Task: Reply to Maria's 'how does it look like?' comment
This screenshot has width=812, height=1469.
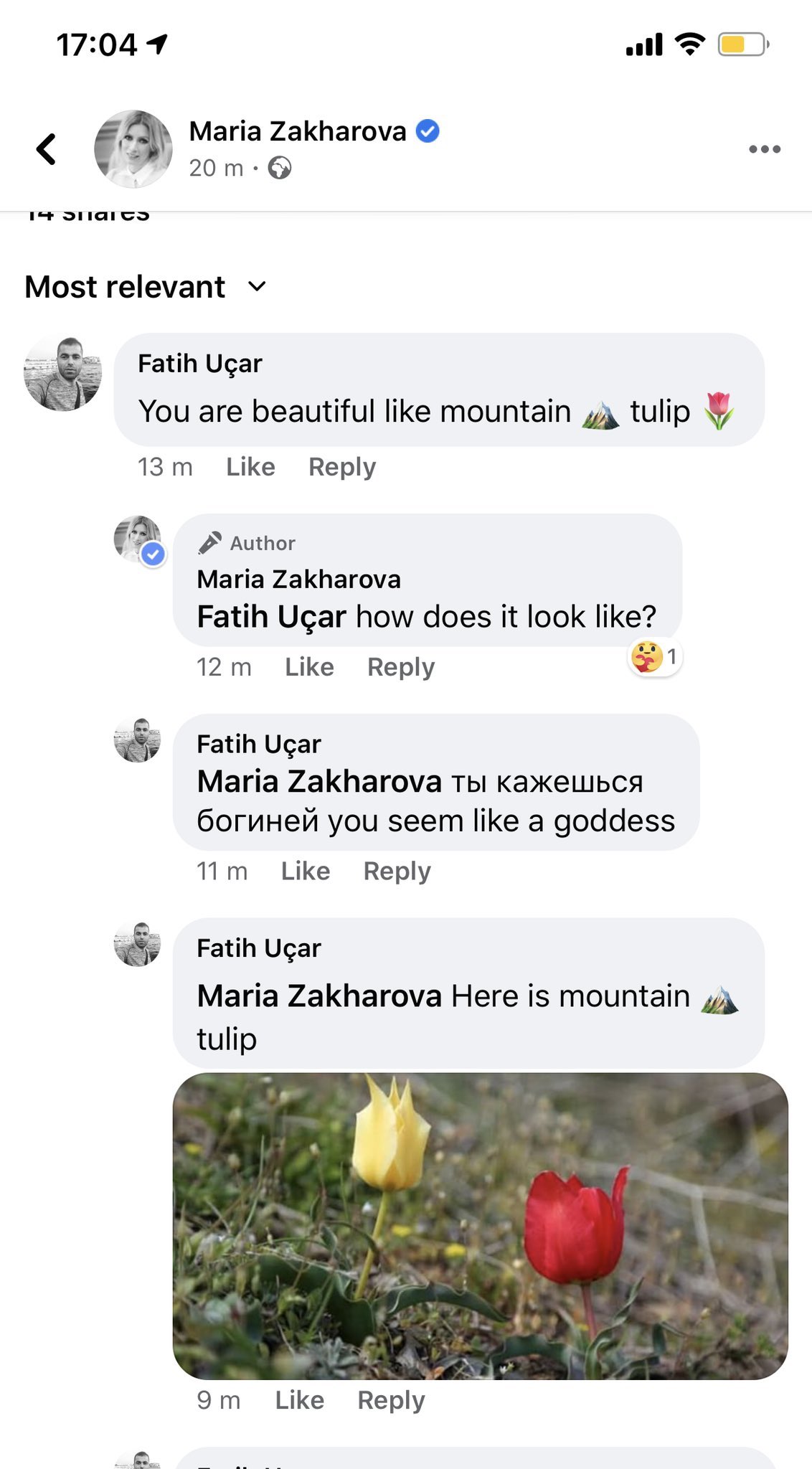Action: pos(401,667)
